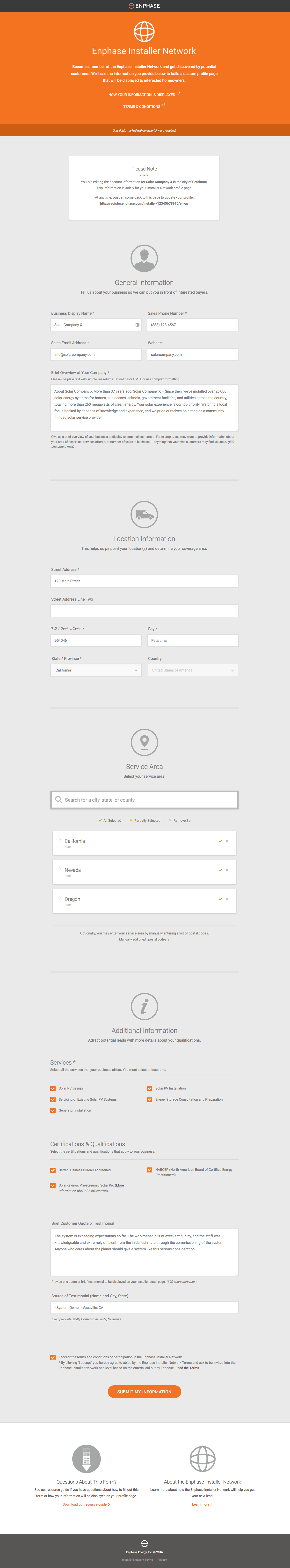Click into the City field
This screenshot has width=290, height=1568.
coord(193,640)
